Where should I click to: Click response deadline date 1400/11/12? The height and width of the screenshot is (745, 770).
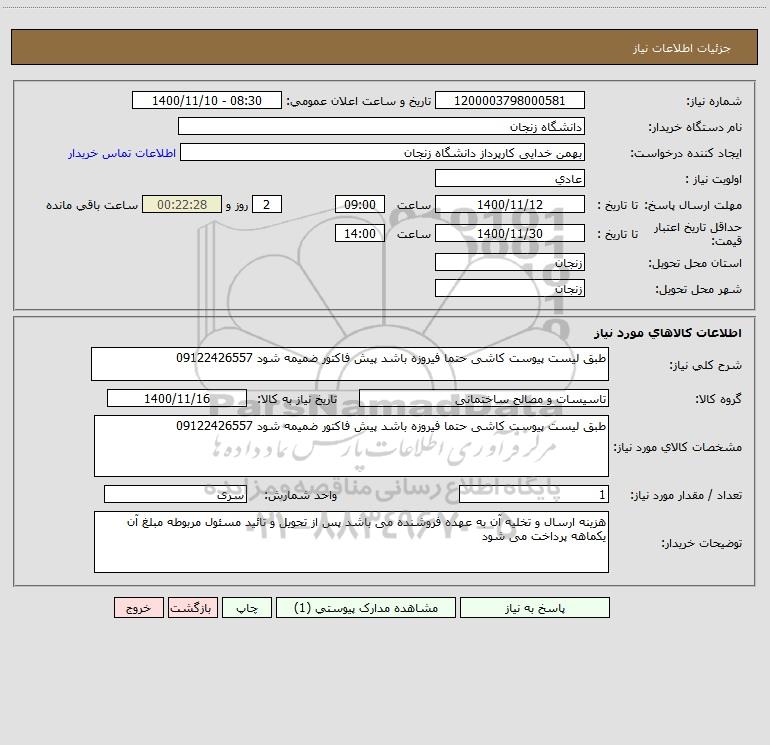[x=510, y=204]
